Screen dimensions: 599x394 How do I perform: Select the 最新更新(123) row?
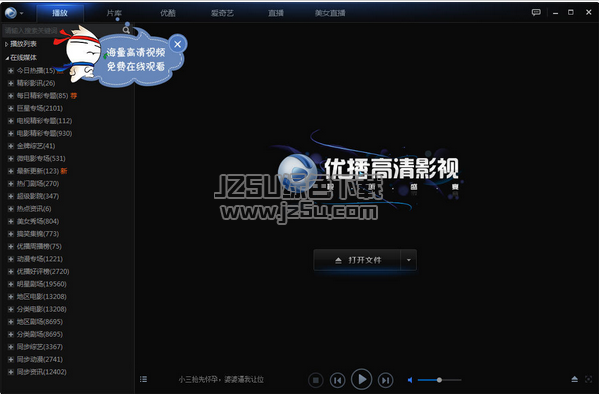[37, 171]
